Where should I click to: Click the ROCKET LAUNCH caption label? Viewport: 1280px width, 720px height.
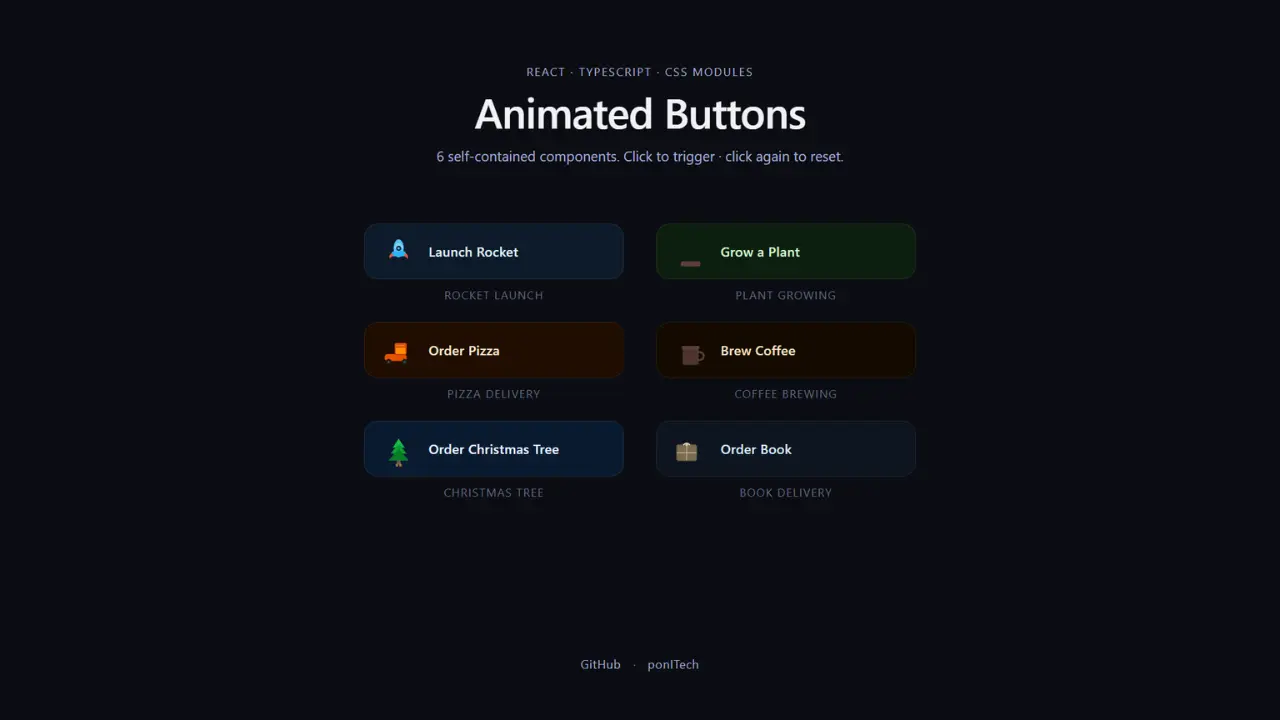click(x=493, y=295)
